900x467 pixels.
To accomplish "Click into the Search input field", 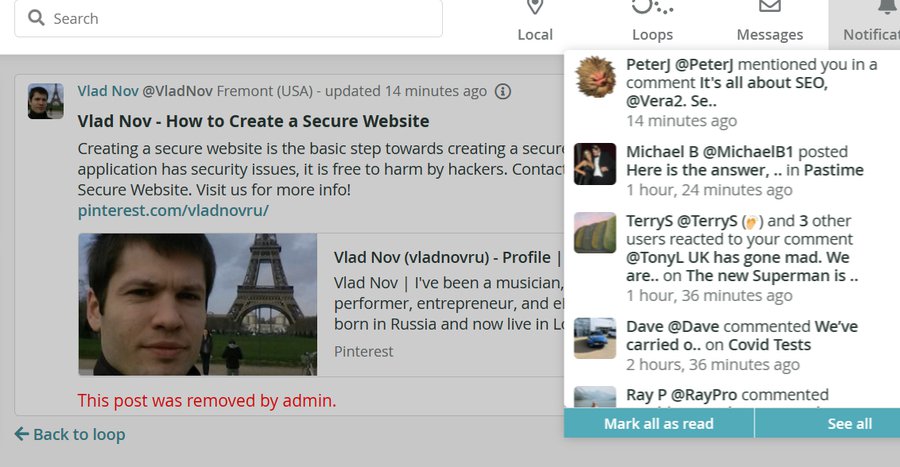I will (228, 18).
